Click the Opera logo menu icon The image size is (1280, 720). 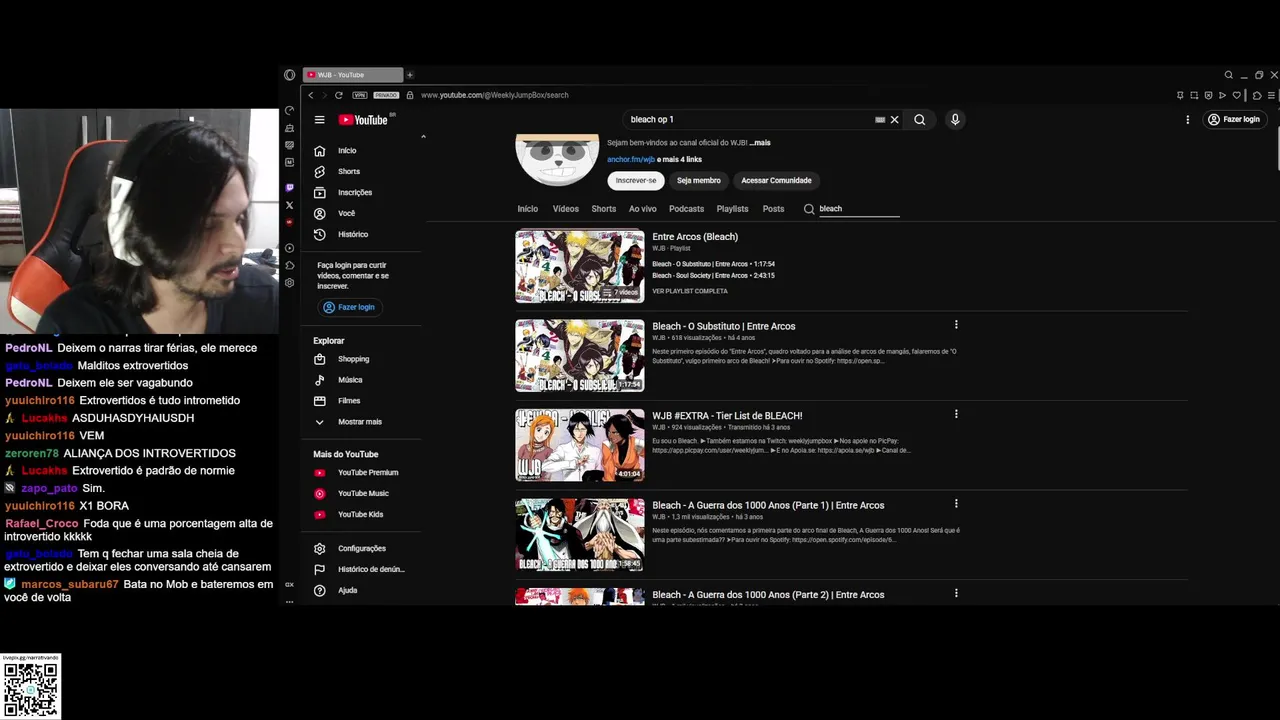click(x=289, y=75)
